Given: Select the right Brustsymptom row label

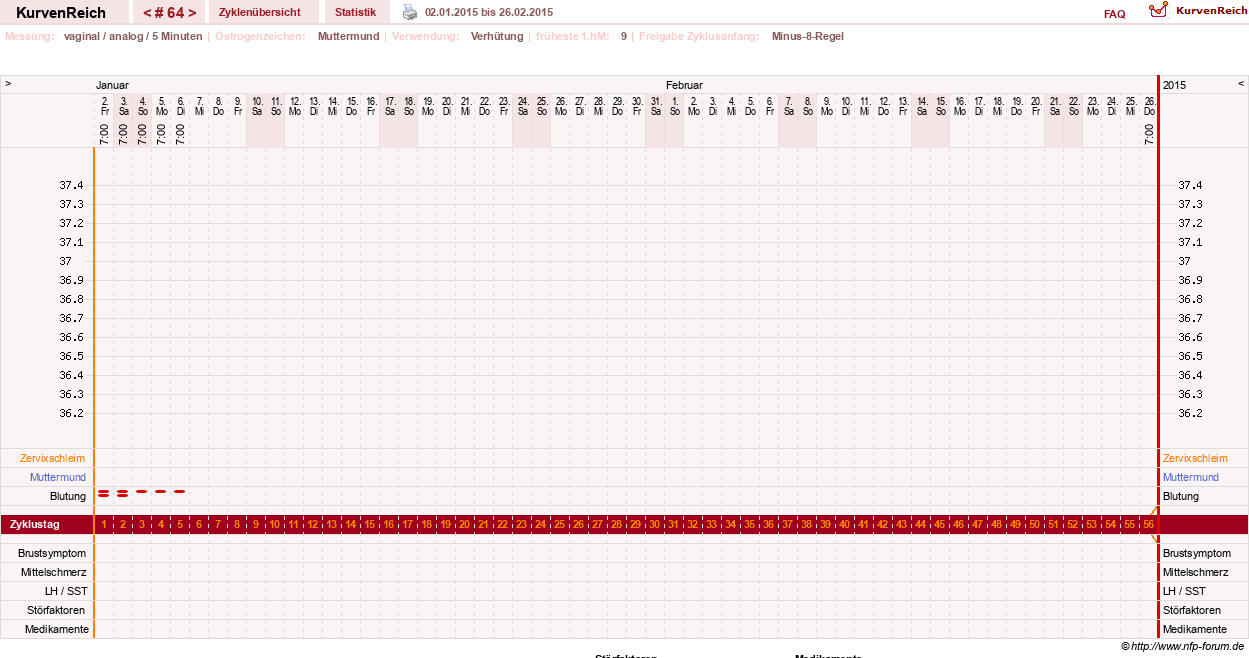Looking at the screenshot, I should (1198, 553).
